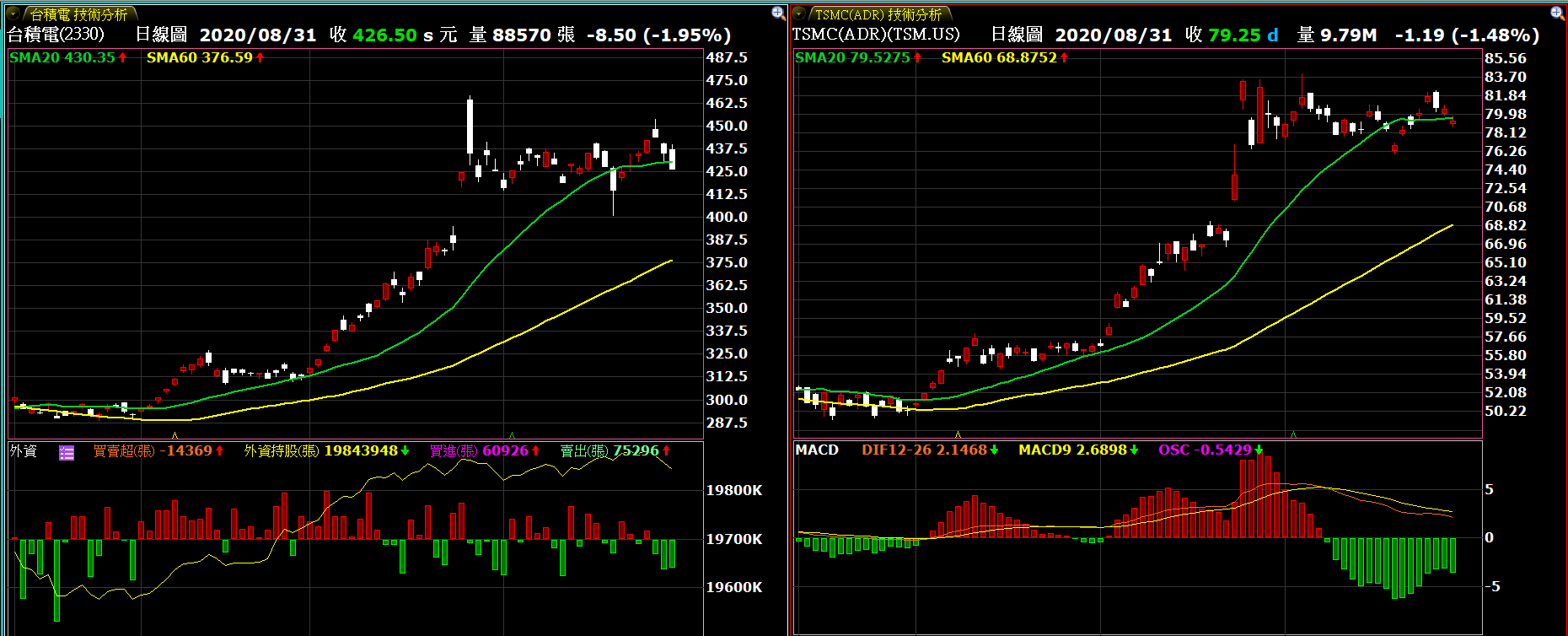Click the SMA20 79.5275 indicator label
Screen dimensions: 1568x636
tap(857, 57)
